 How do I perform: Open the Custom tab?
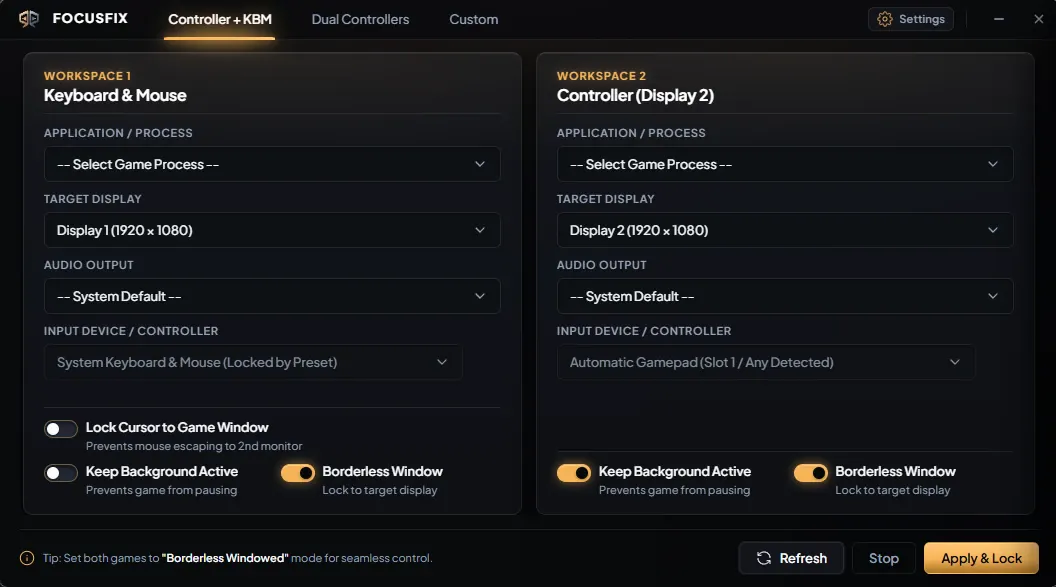pos(473,20)
